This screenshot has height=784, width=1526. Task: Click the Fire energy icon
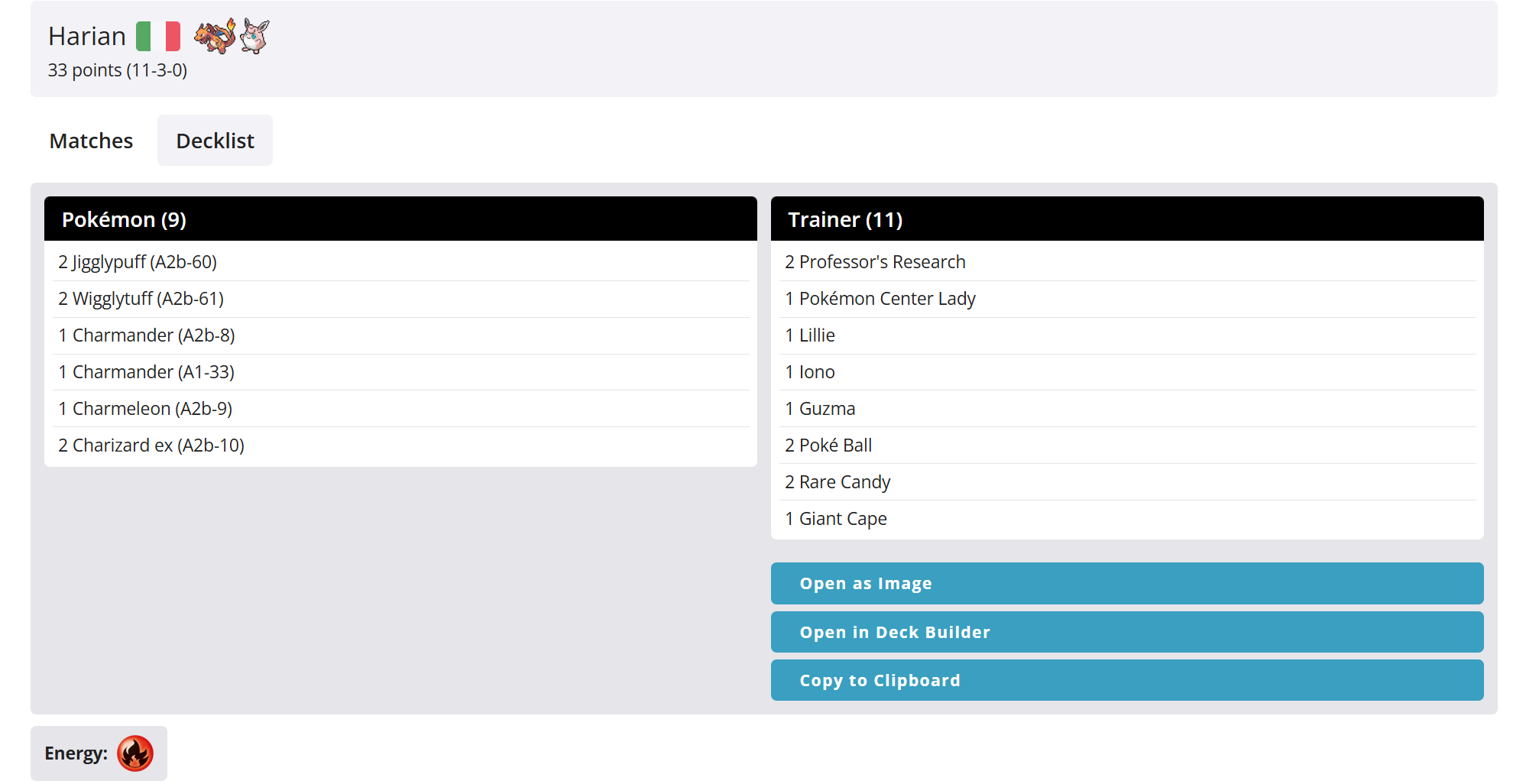135,753
